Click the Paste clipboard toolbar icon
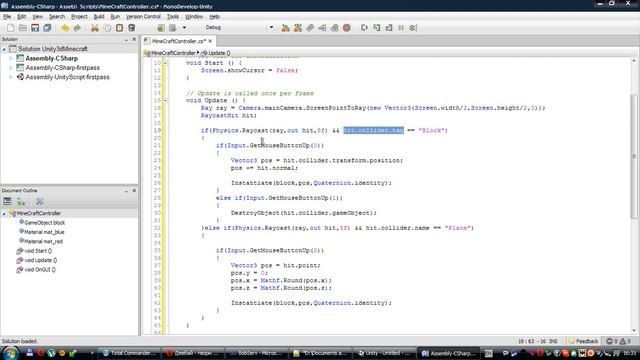 [x=119, y=28]
